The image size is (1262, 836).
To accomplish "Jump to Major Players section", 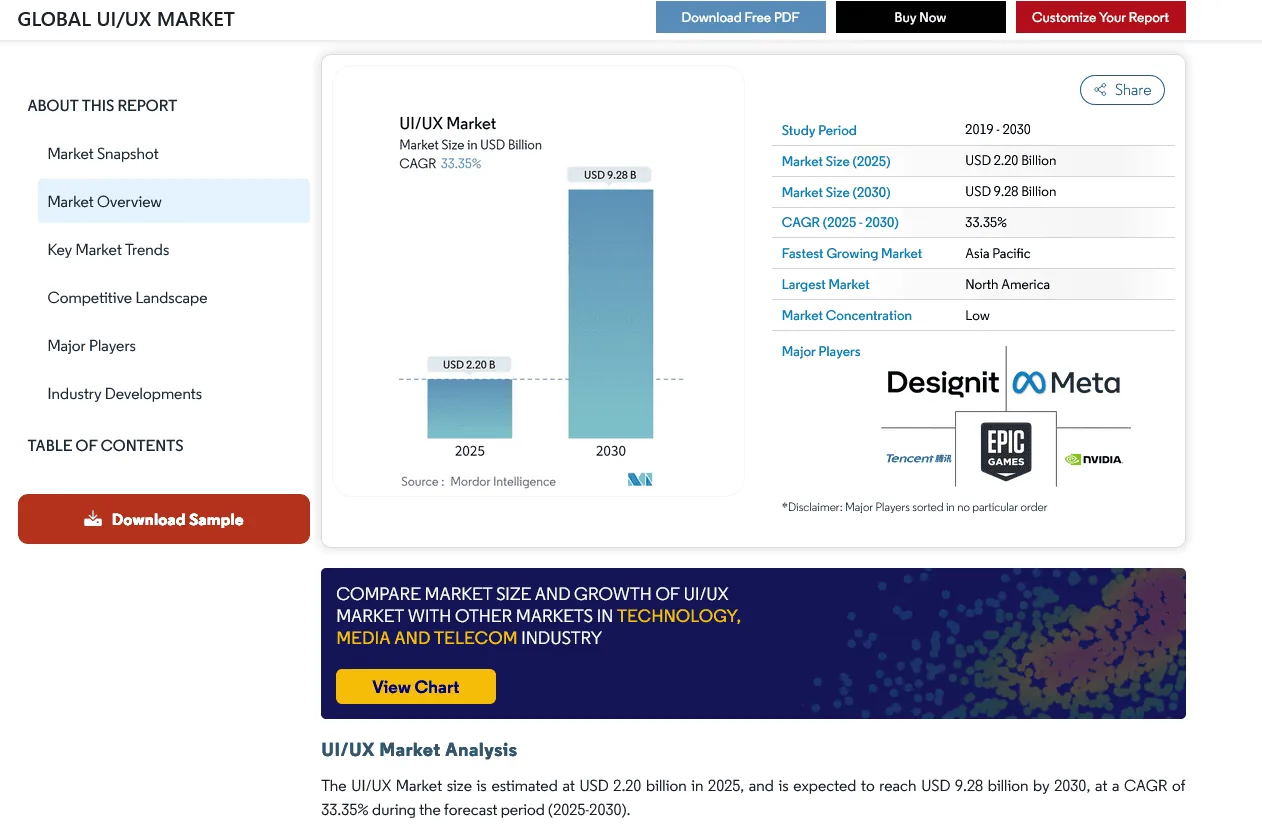I will [x=91, y=346].
